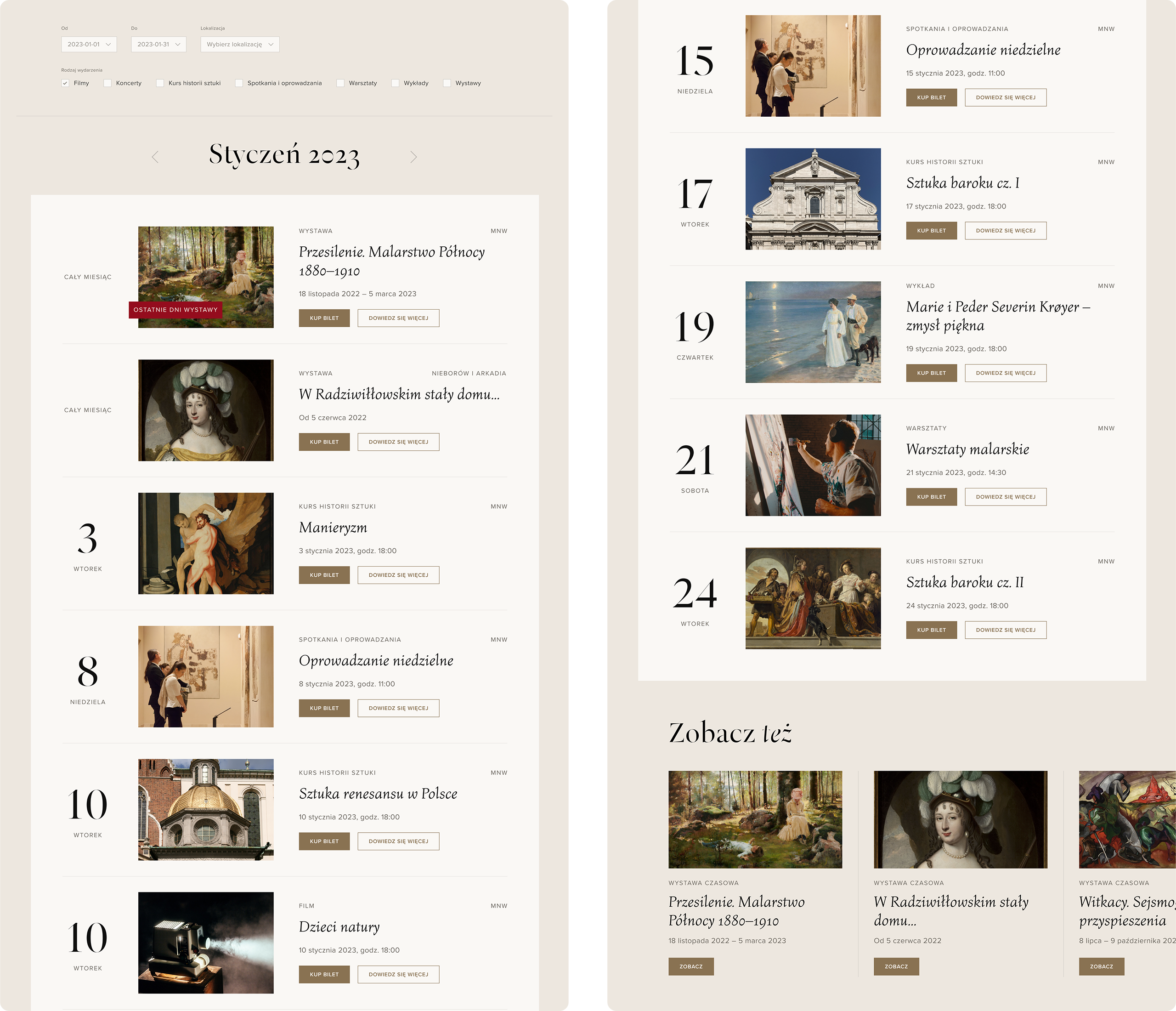Enable the Koncerty filter checkbox

click(x=108, y=83)
